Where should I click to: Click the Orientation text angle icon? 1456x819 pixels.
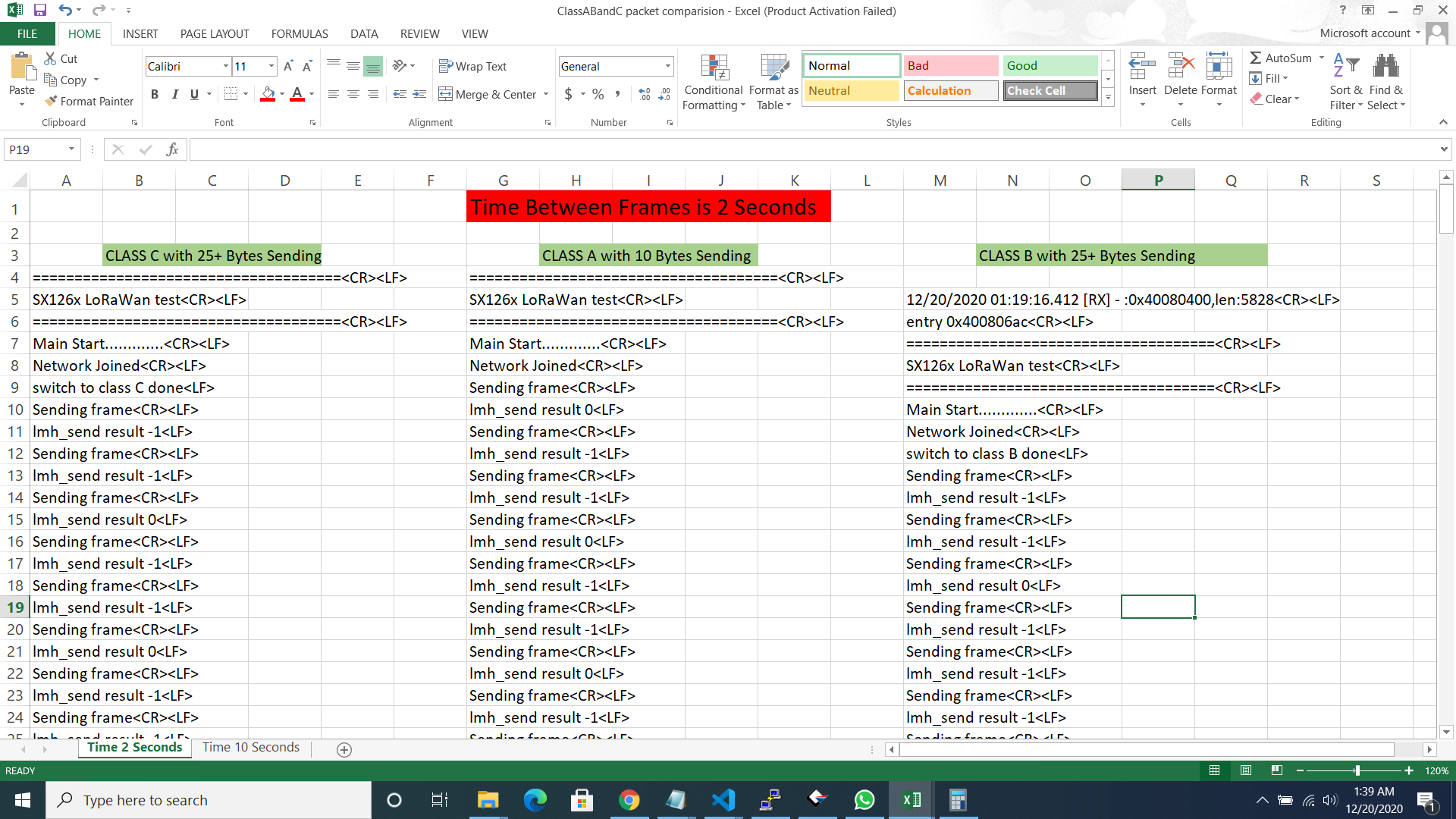tap(400, 66)
